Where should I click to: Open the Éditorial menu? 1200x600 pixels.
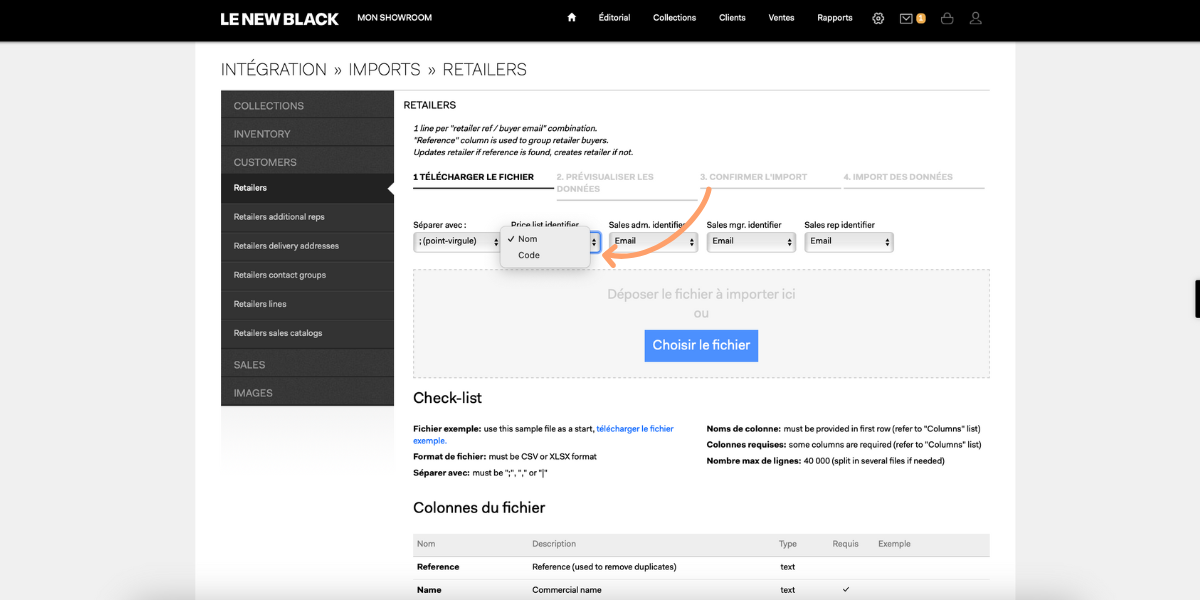coord(614,18)
